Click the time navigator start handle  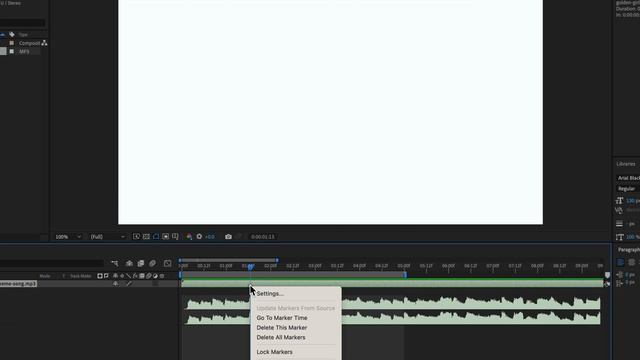point(180,260)
